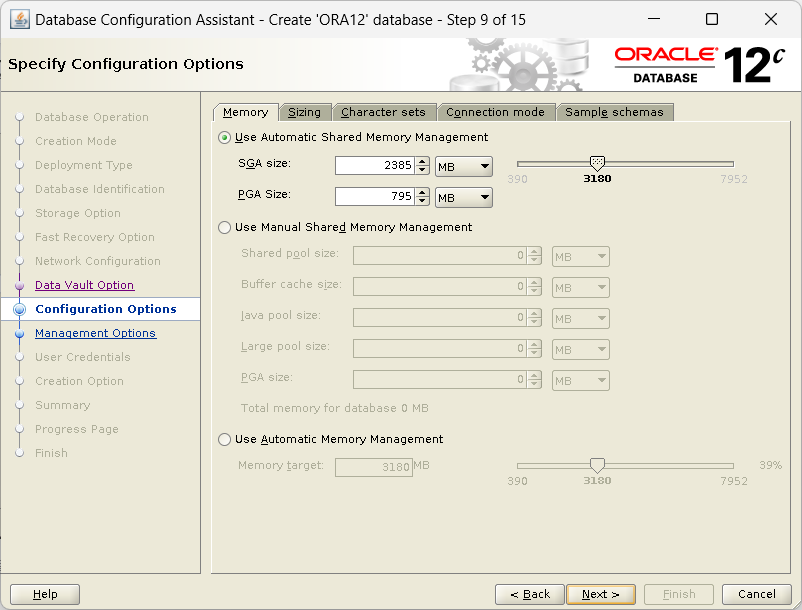Click the Shared pool size field
802x610 pixels.
pyautogui.click(x=439, y=256)
